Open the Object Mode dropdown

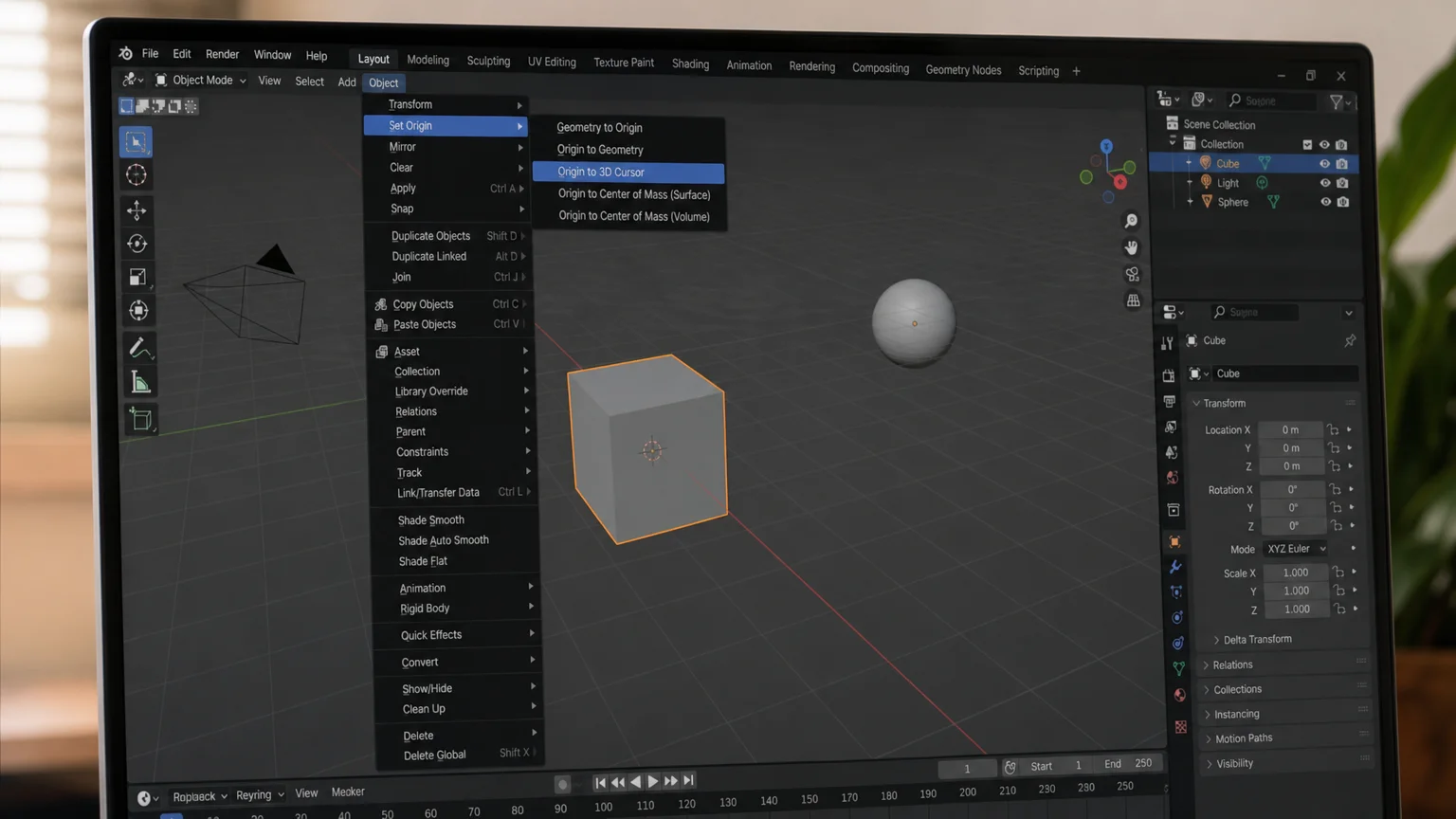tap(201, 81)
